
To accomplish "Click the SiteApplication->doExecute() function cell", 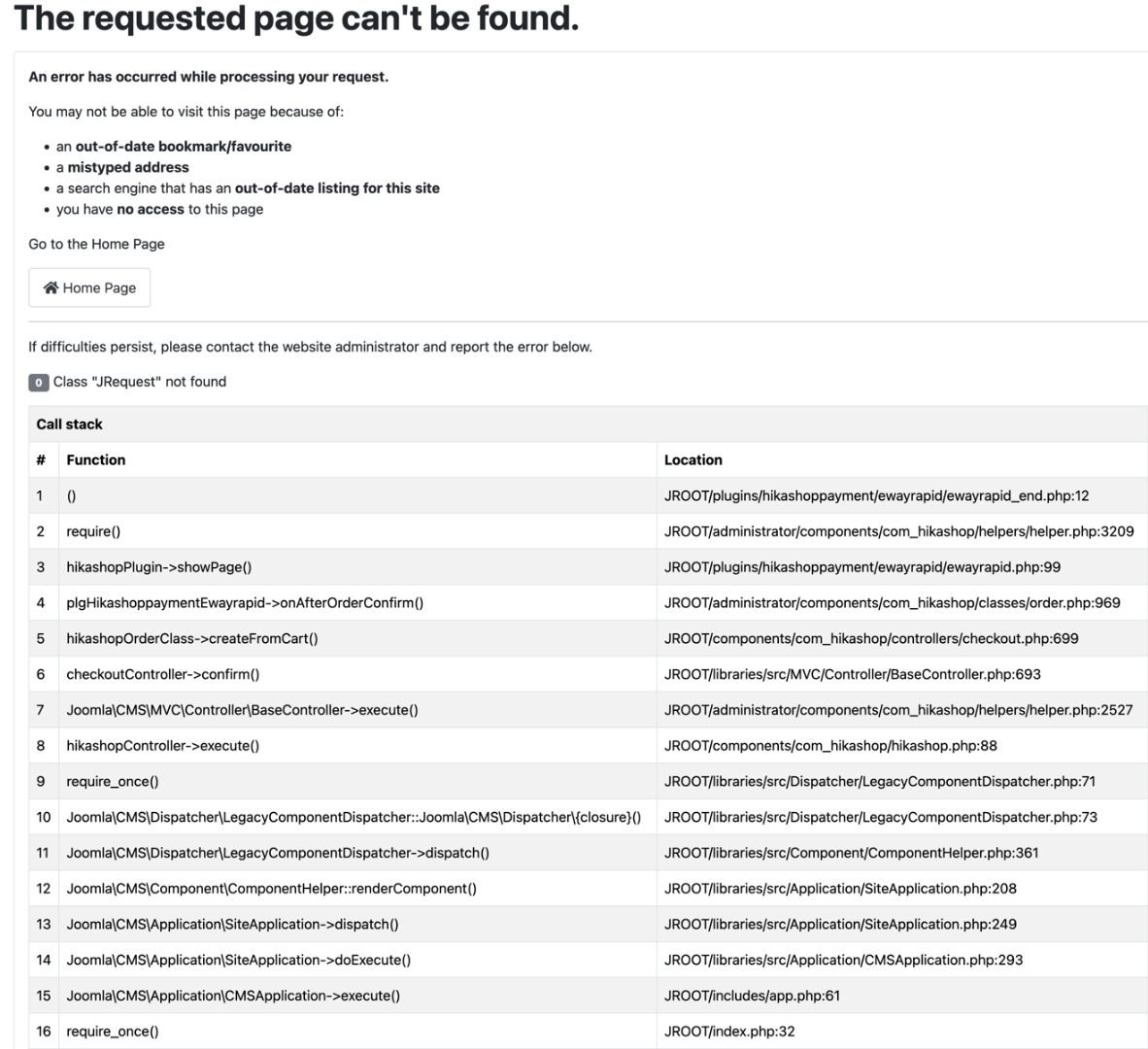I will [239, 961].
